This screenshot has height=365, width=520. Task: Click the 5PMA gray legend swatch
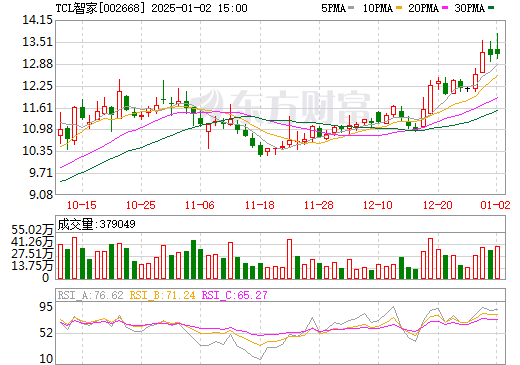pos(351,8)
